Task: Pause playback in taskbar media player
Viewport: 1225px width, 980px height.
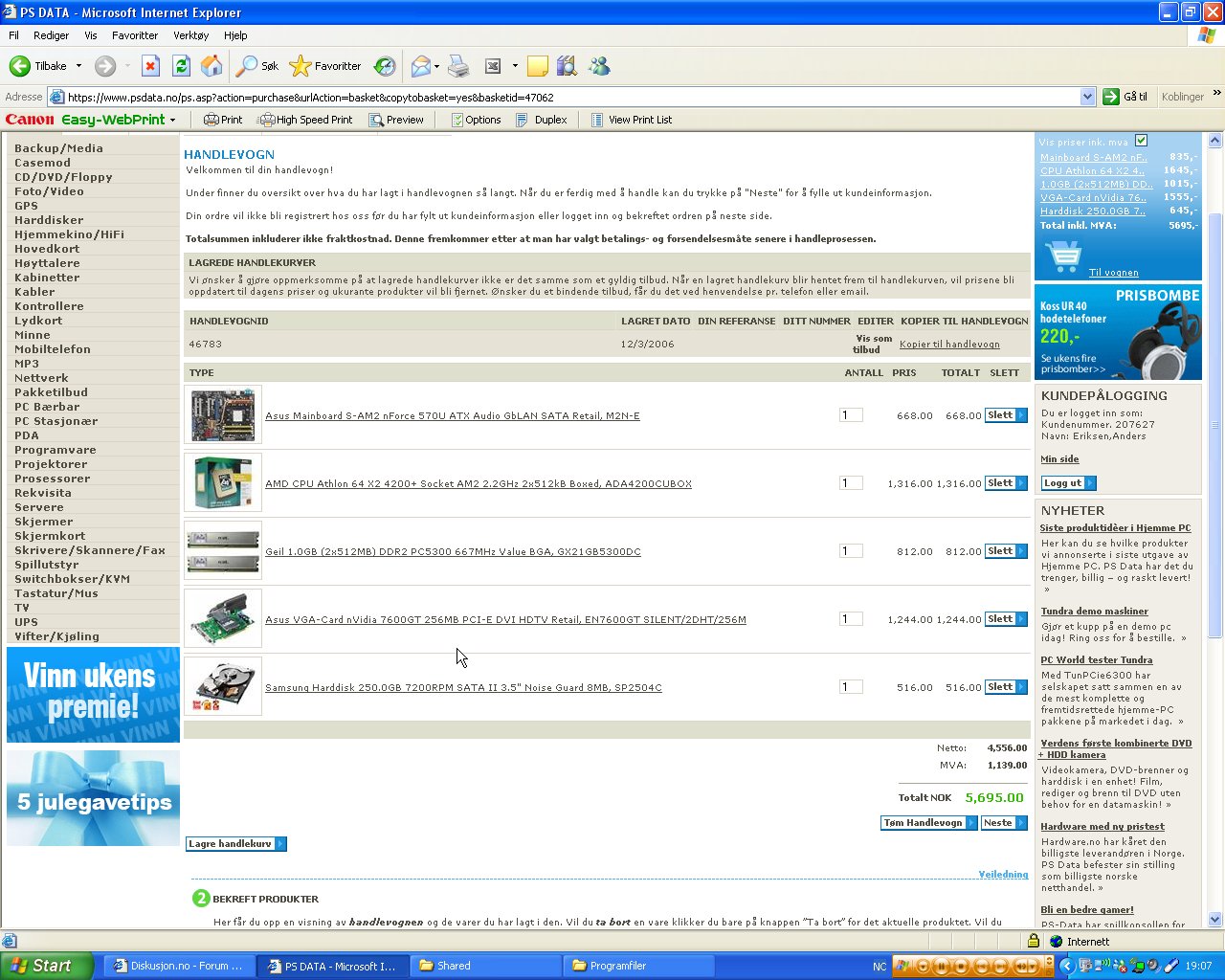Action: [x=941, y=967]
